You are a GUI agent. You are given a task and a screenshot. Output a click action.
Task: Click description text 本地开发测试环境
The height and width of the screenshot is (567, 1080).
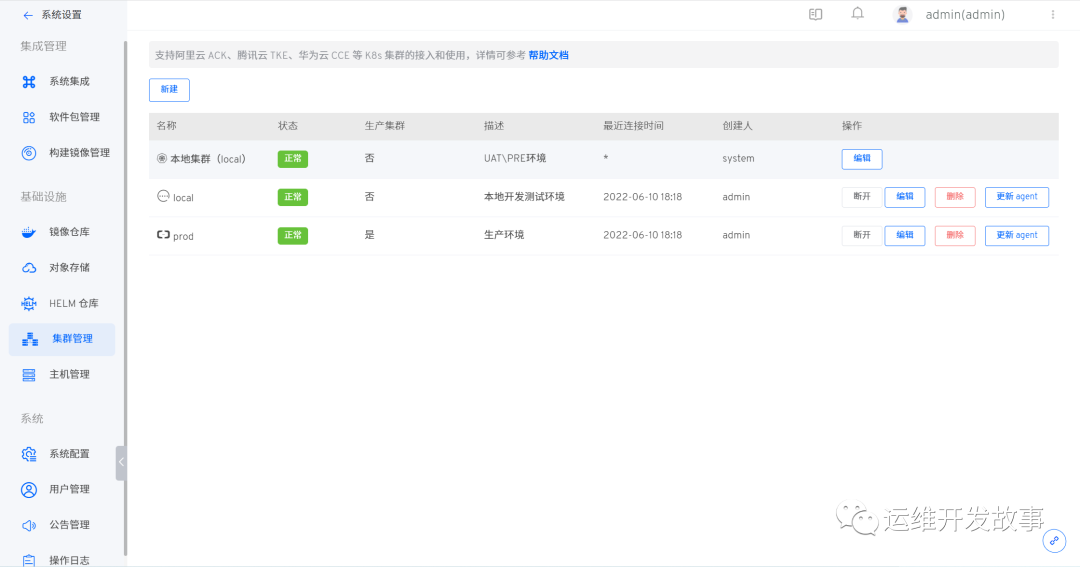point(524,197)
